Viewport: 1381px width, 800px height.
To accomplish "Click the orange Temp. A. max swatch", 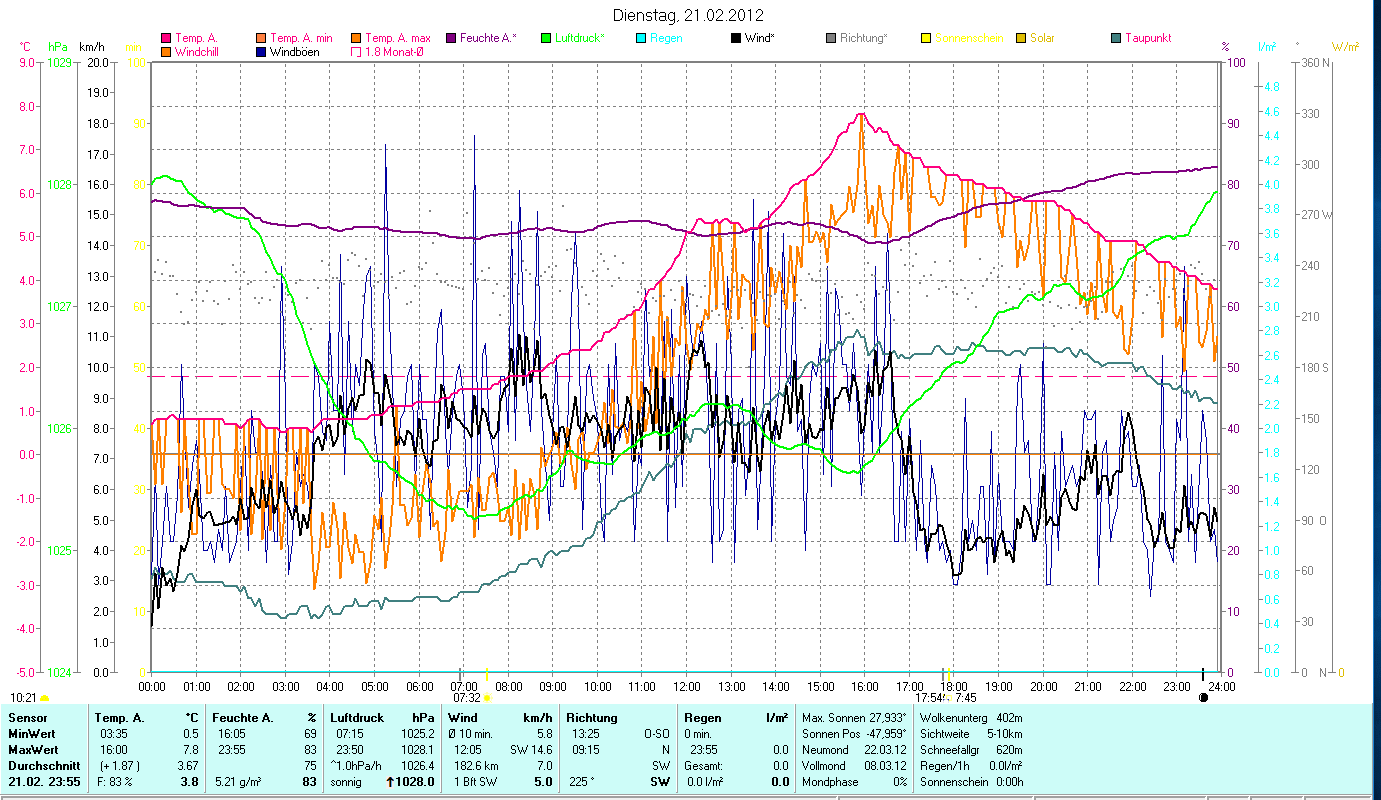I will [x=355, y=39].
